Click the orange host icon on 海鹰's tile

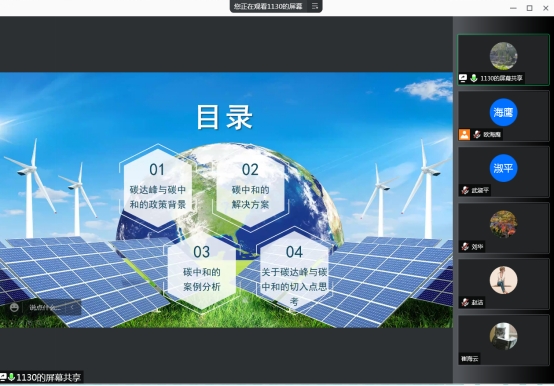click(464, 134)
